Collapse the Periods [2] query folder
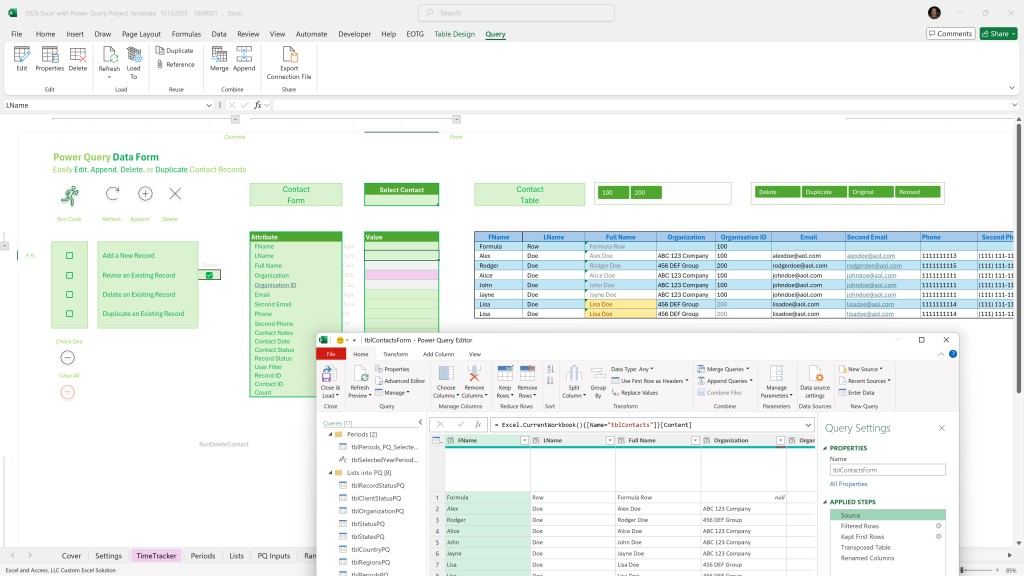This screenshot has width=1024, height=576. coord(330,434)
